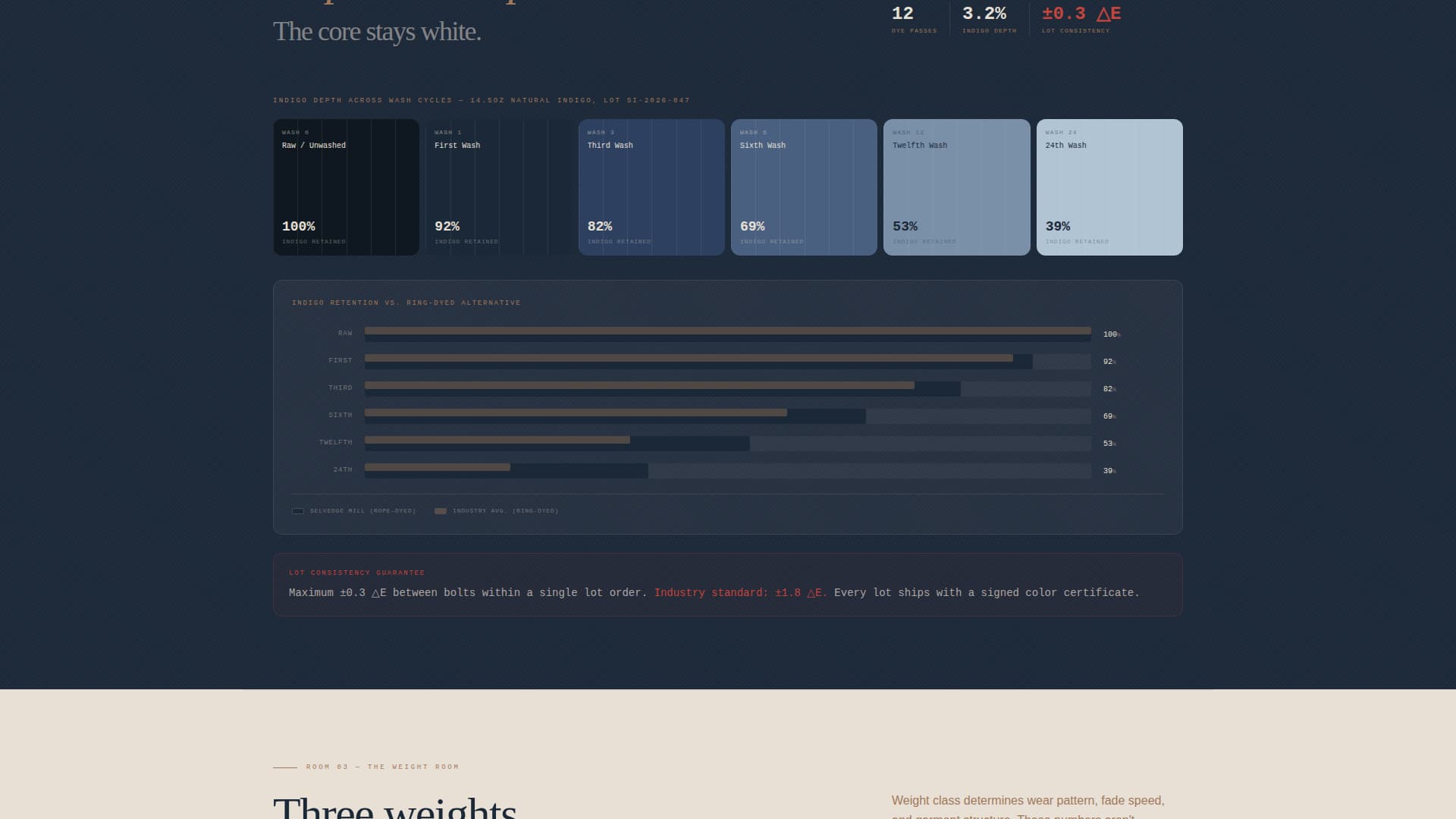Toggle the INDUSTRY AVG. (RING-DYED) legend
The height and width of the screenshot is (819, 1456).
(497, 510)
